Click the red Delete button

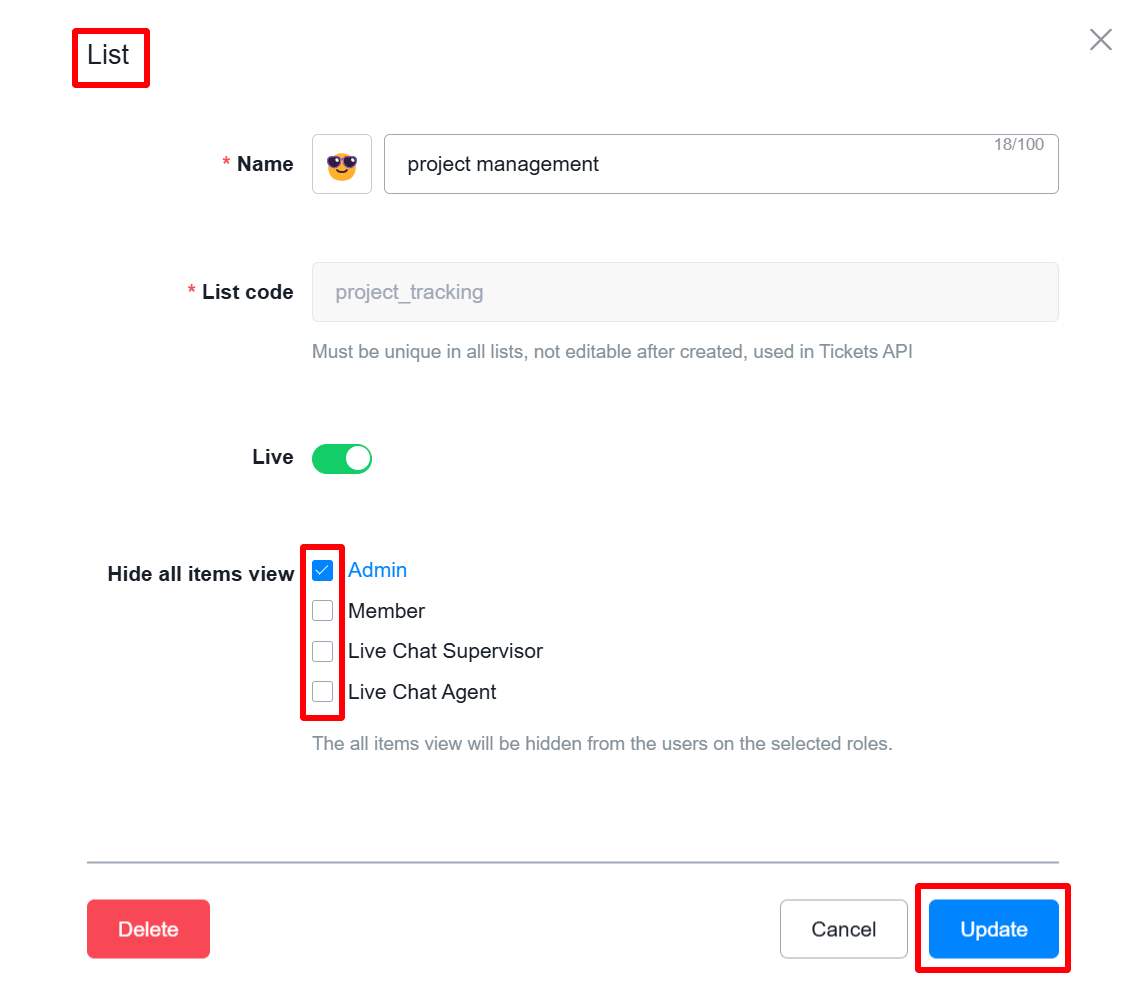point(148,929)
